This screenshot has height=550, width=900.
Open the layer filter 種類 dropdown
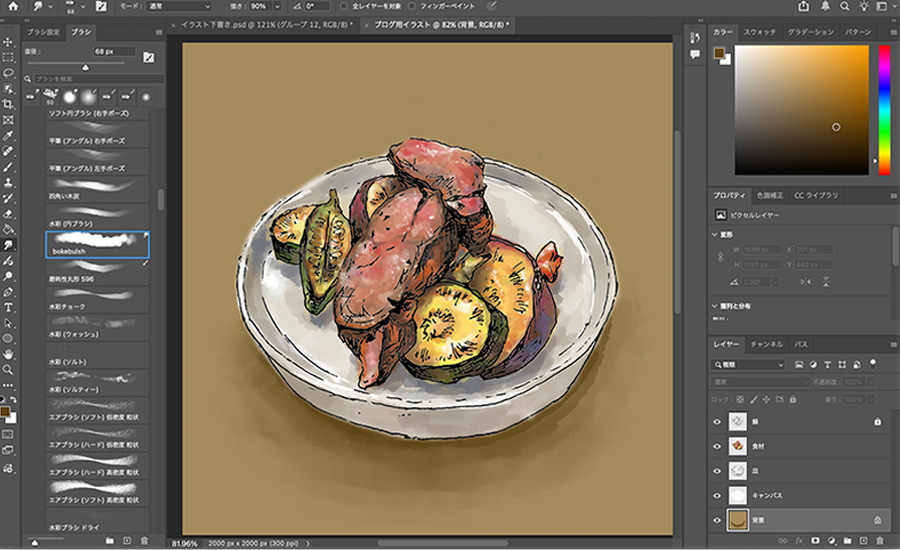749,365
